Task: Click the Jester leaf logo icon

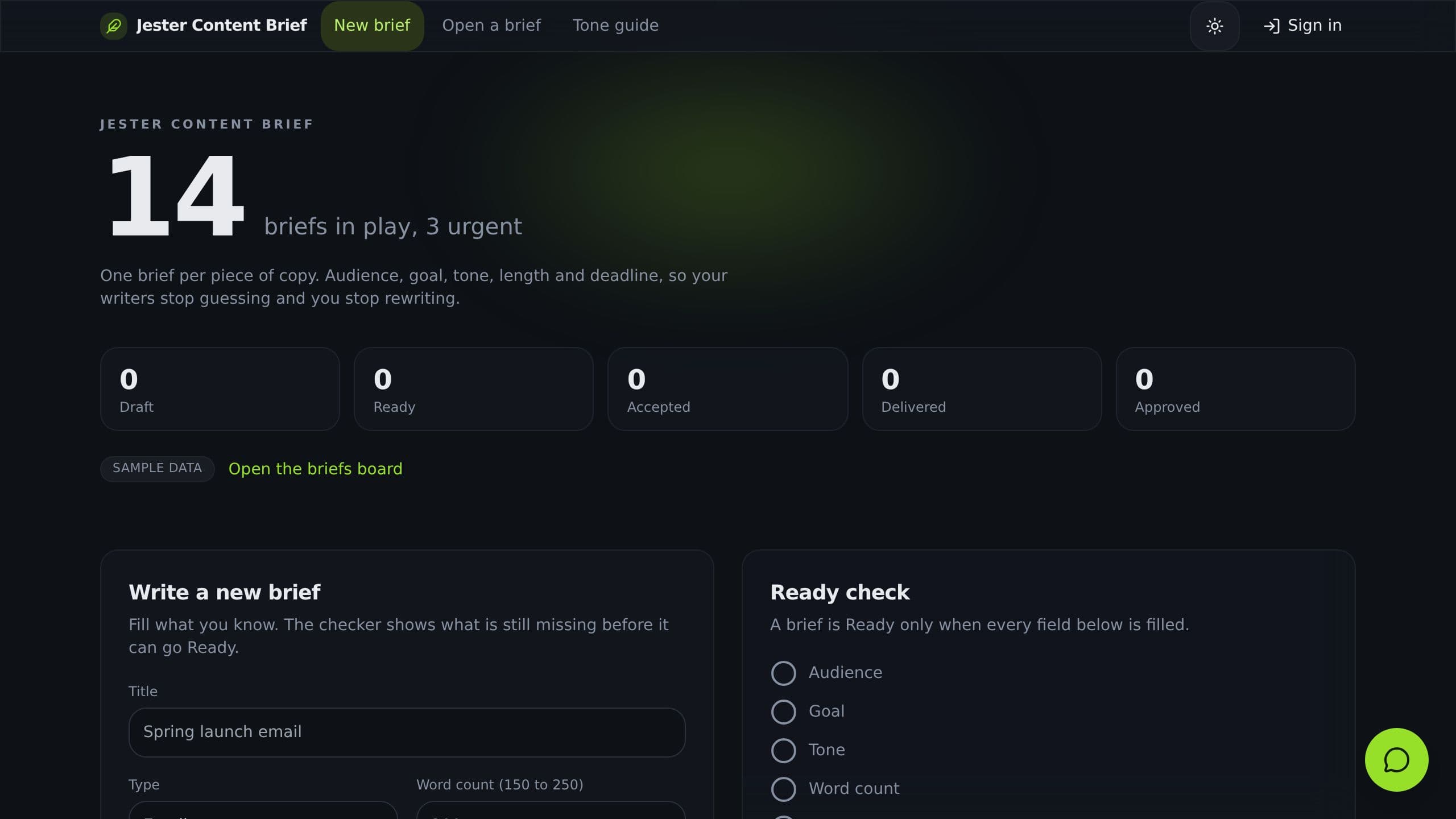Action: 114,26
